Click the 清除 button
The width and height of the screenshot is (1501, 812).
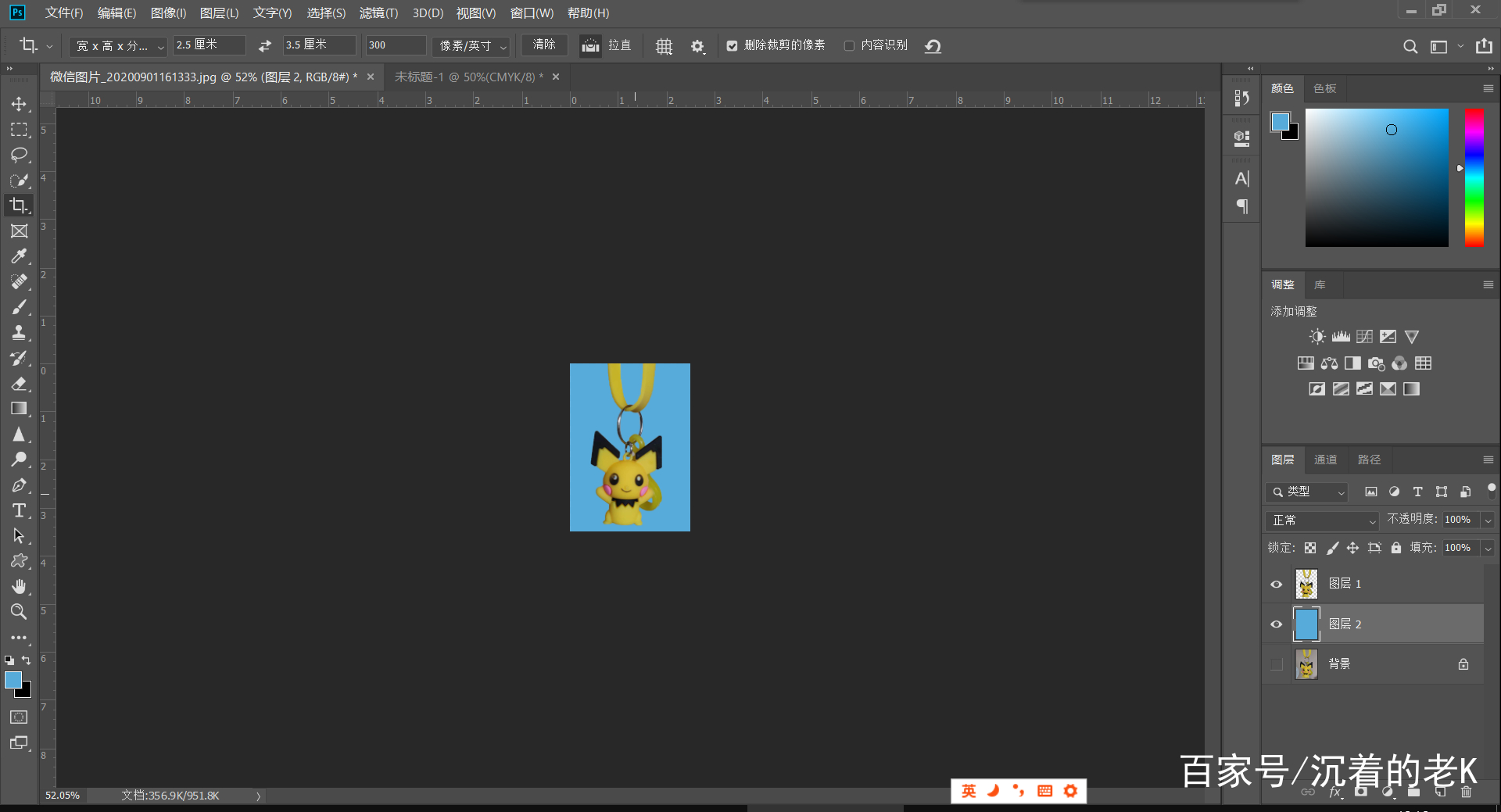tap(544, 45)
